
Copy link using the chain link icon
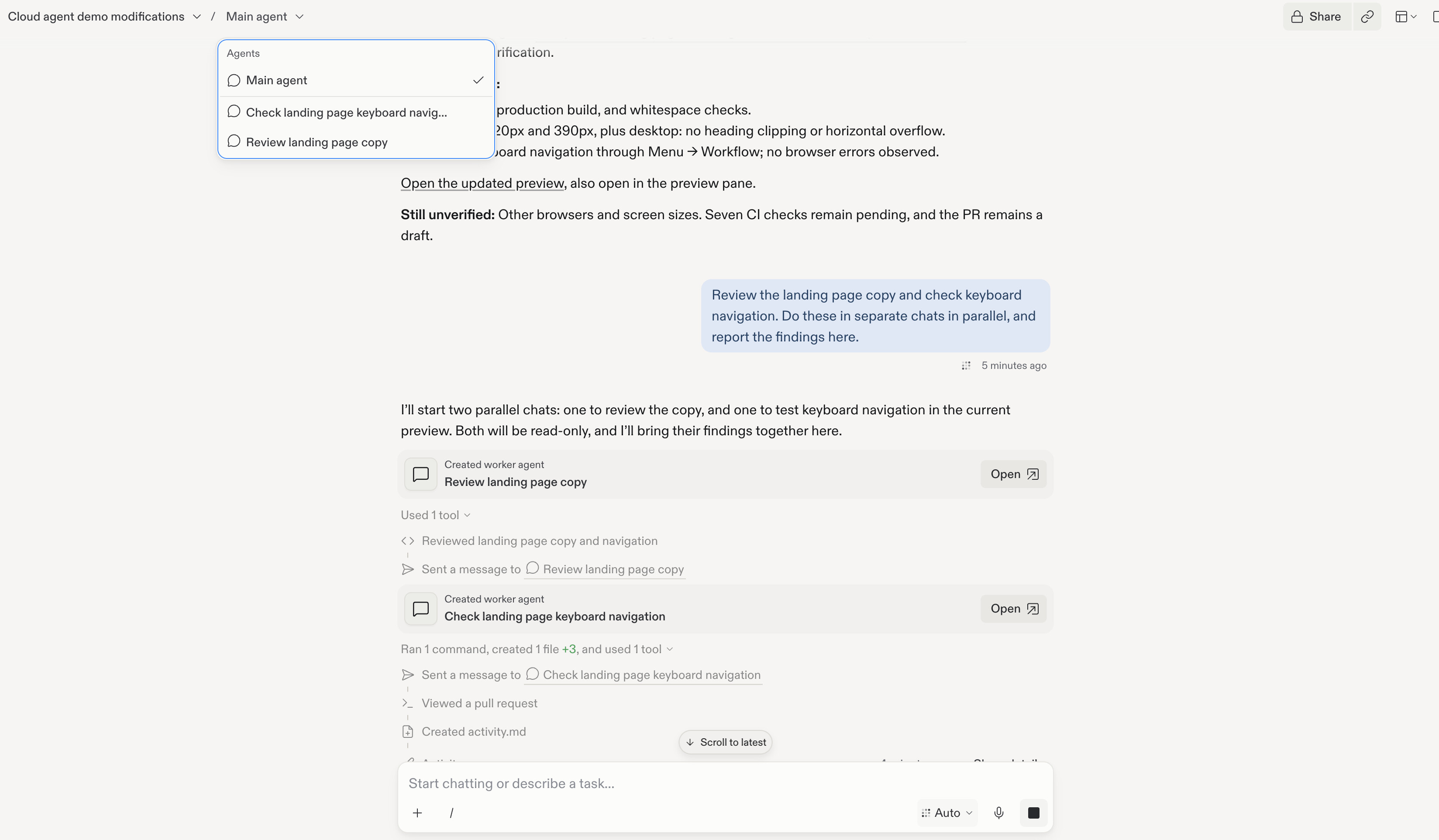[x=1367, y=17]
